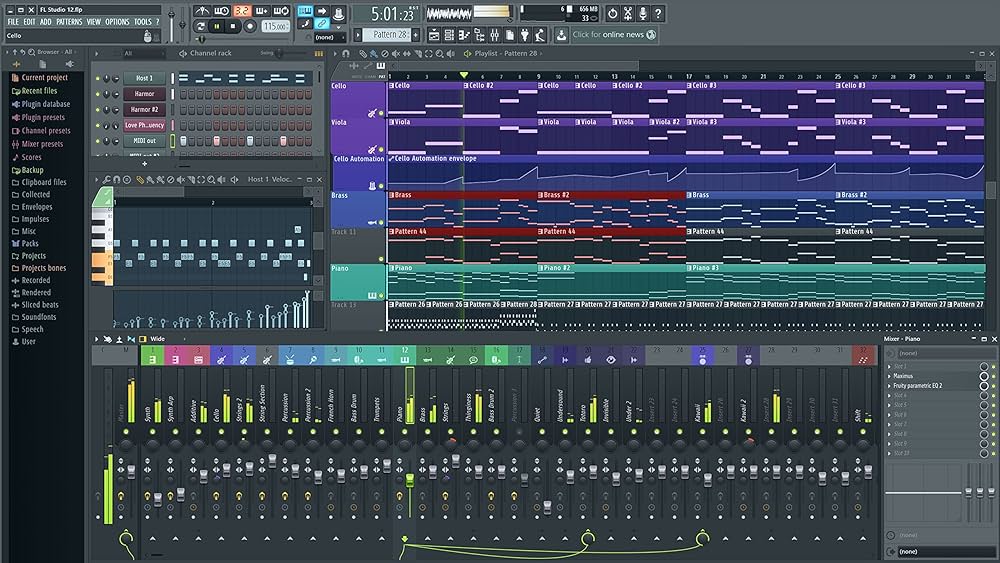Image resolution: width=1000 pixels, height=563 pixels.
Task: Pause playback with the transport pause button
Action: (217, 26)
